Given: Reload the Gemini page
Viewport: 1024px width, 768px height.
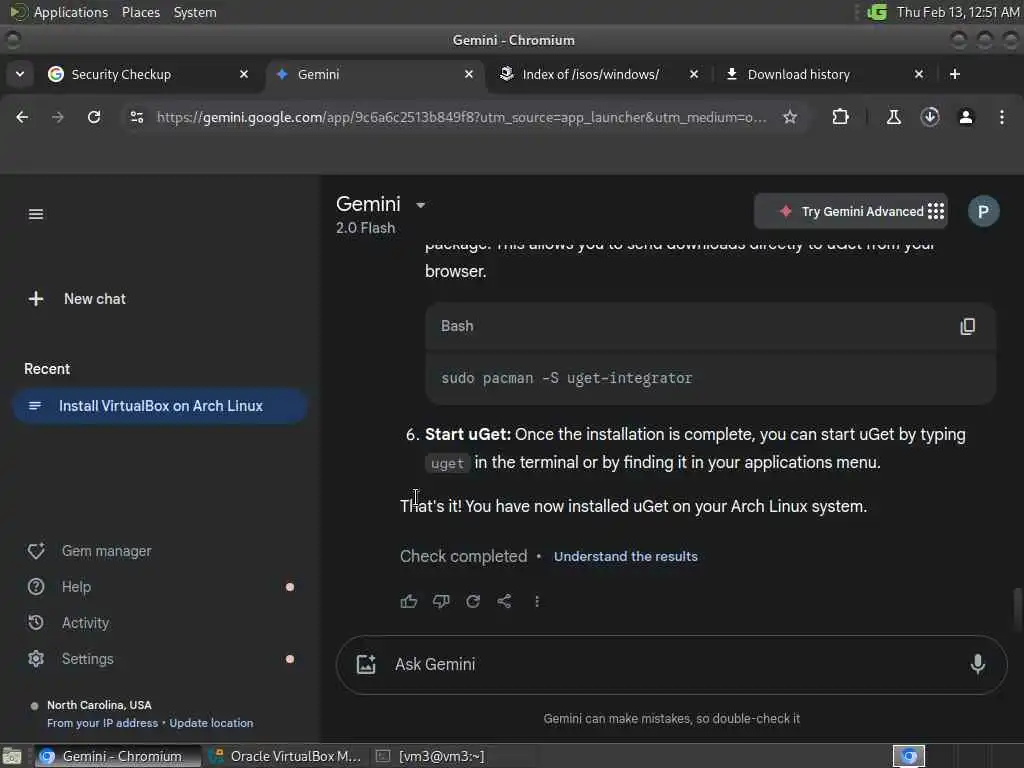Looking at the screenshot, I should (x=94, y=117).
